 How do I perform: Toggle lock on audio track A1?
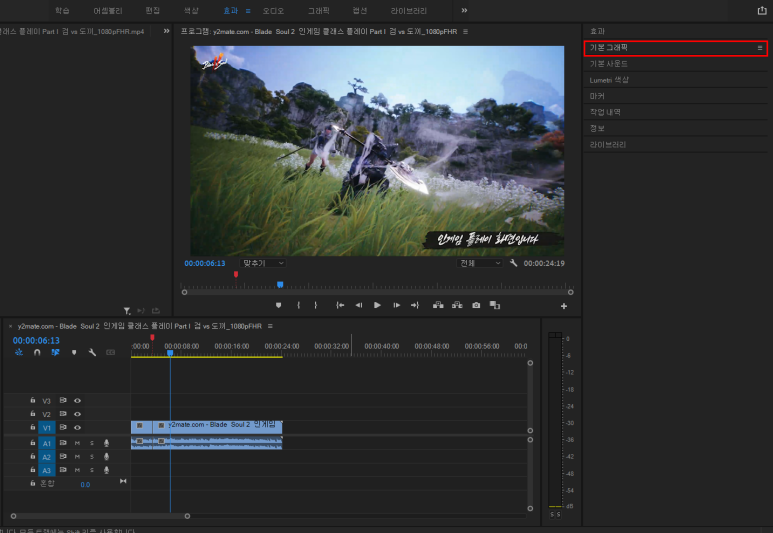[33, 443]
